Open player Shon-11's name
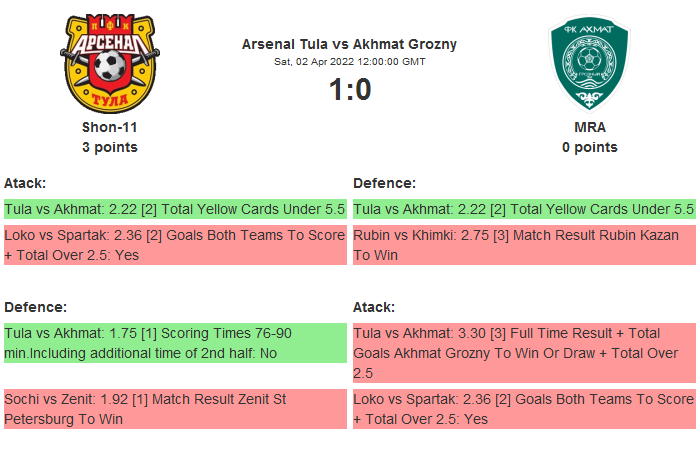700x460 pixels. pyautogui.click(x=109, y=127)
